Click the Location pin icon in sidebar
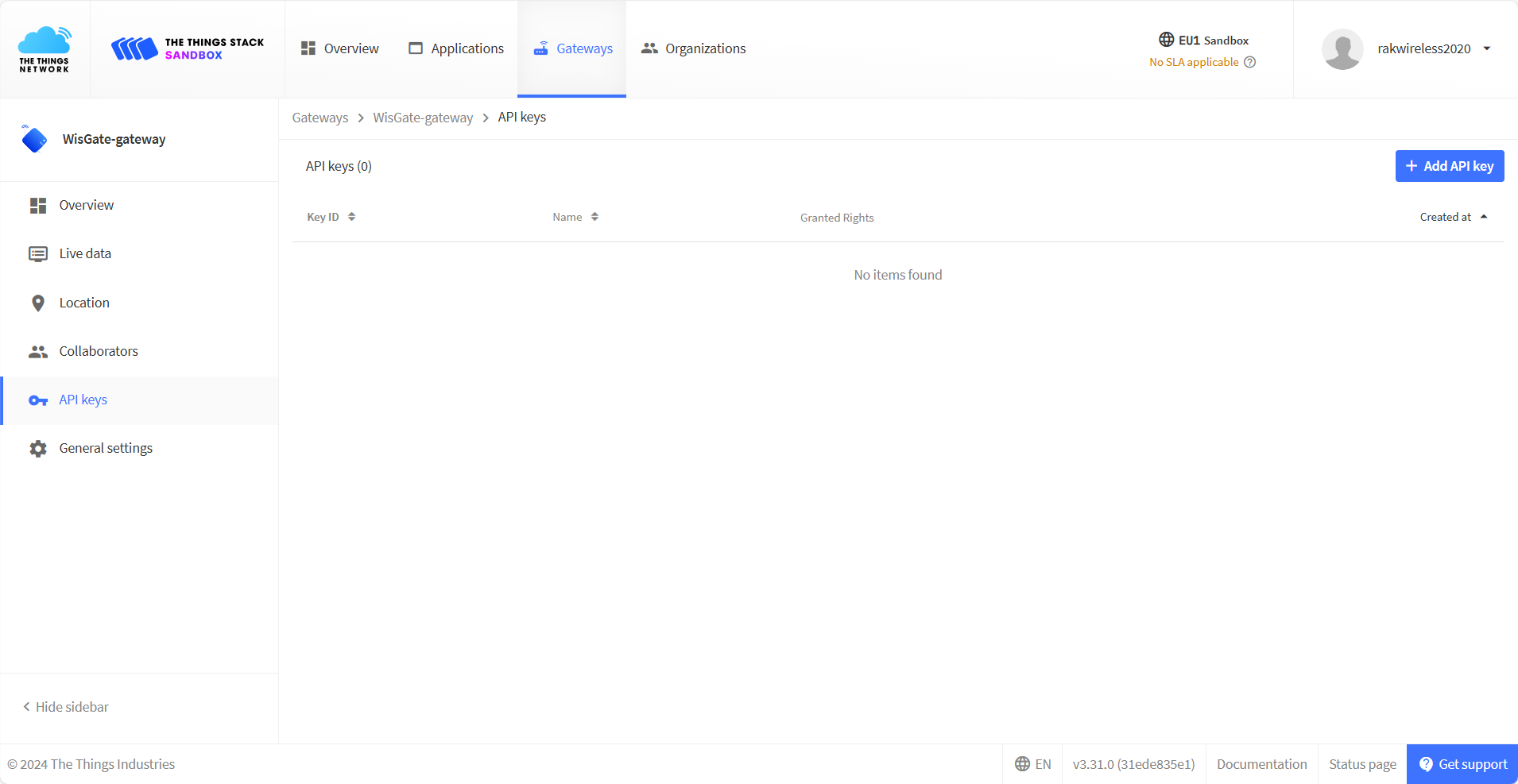This screenshot has width=1518, height=784. [38, 303]
